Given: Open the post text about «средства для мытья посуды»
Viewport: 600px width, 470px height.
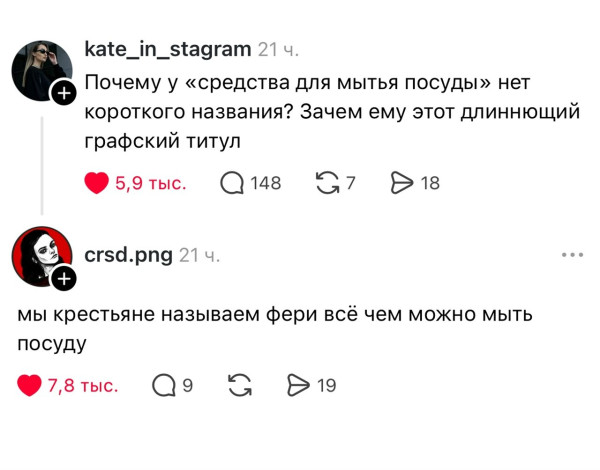Looking at the screenshot, I should [330, 112].
